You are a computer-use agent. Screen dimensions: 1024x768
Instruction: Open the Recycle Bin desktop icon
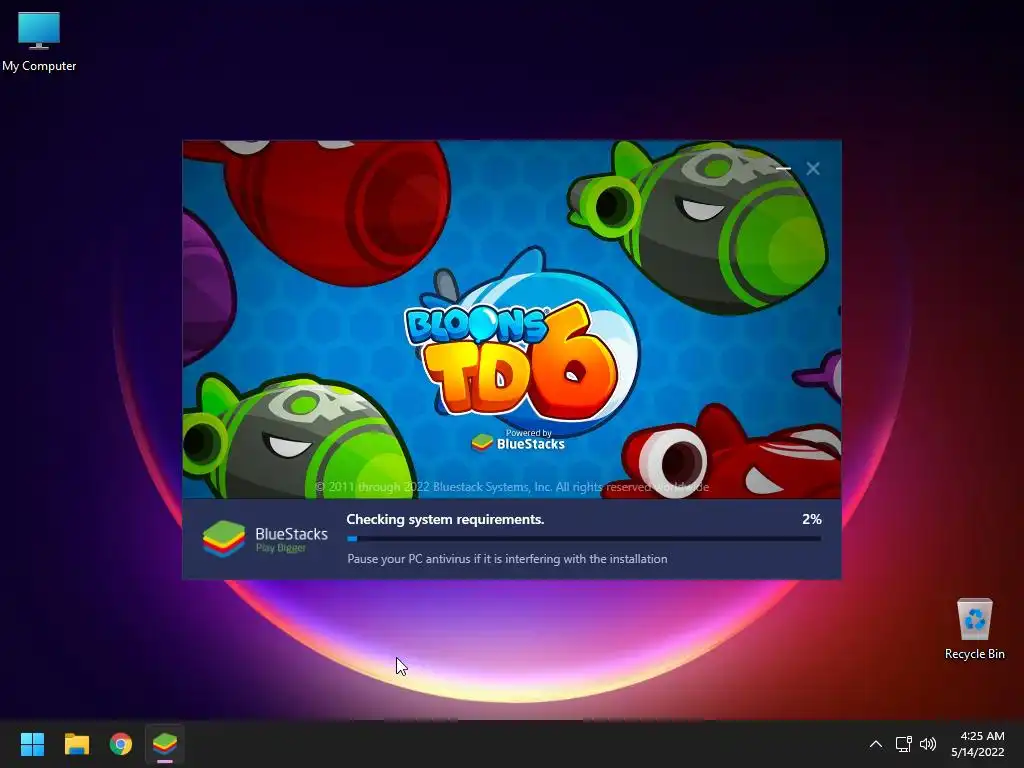point(974,628)
